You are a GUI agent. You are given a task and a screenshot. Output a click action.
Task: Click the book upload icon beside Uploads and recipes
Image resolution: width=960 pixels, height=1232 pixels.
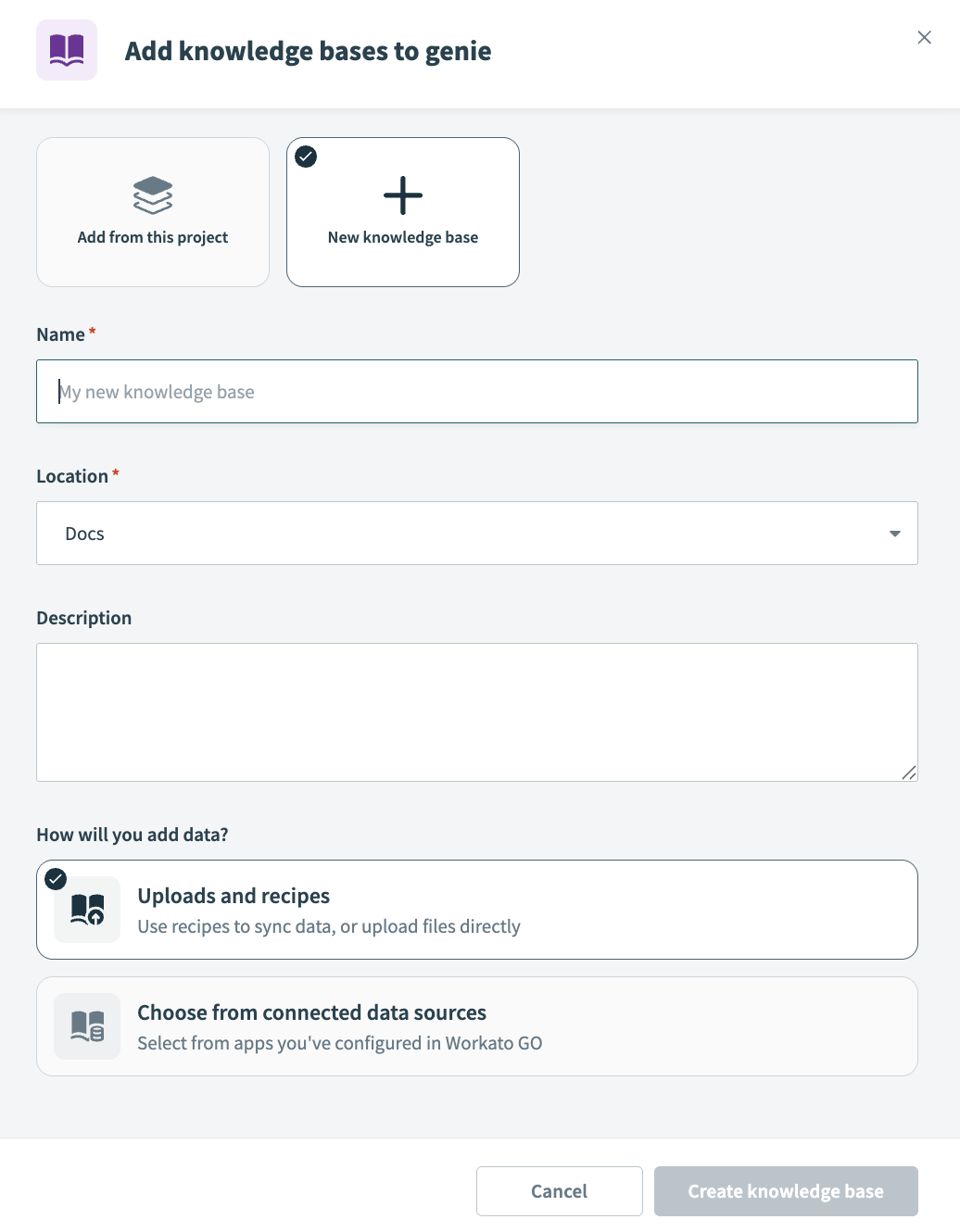point(86,909)
